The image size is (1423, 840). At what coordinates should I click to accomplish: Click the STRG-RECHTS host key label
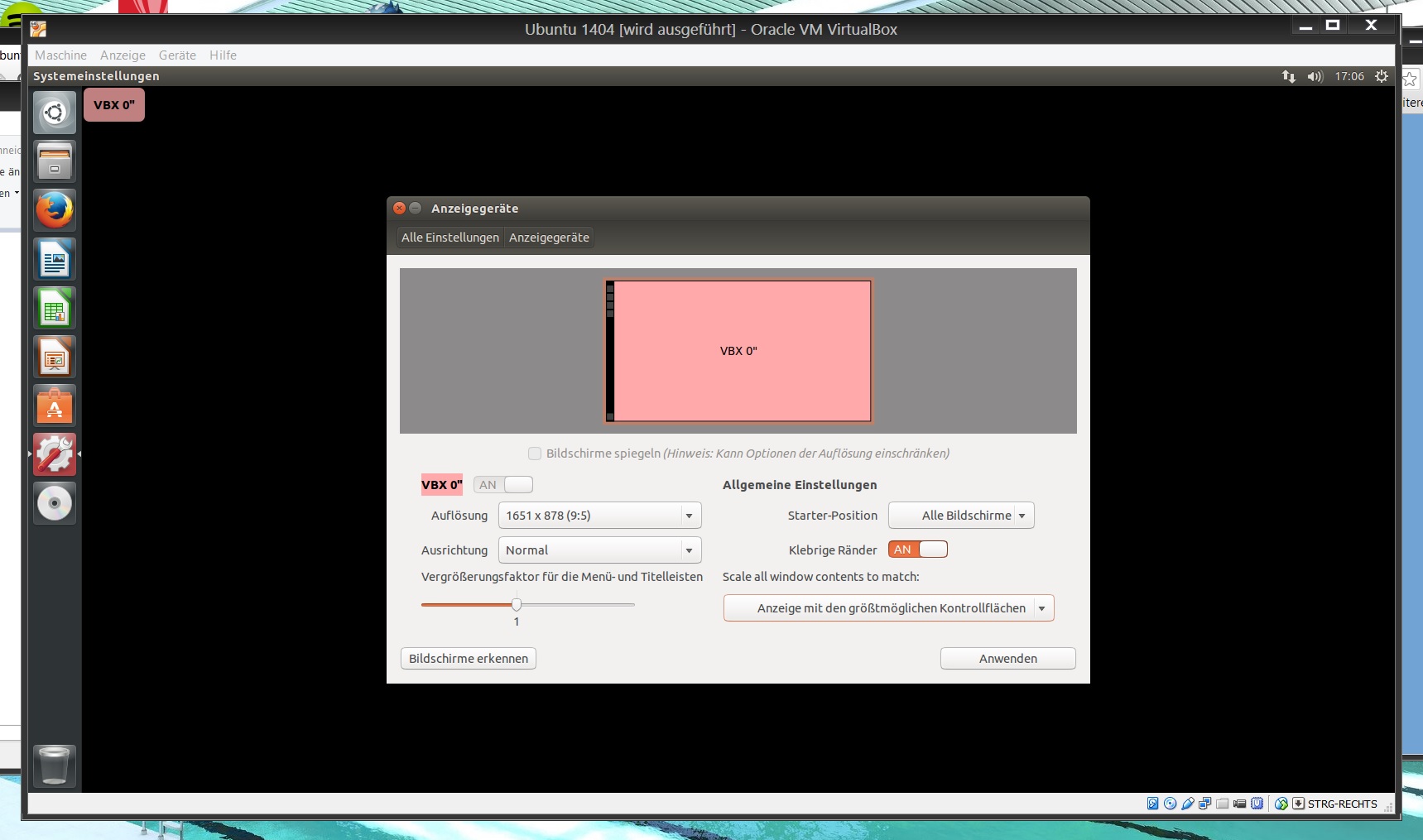pos(1342,804)
